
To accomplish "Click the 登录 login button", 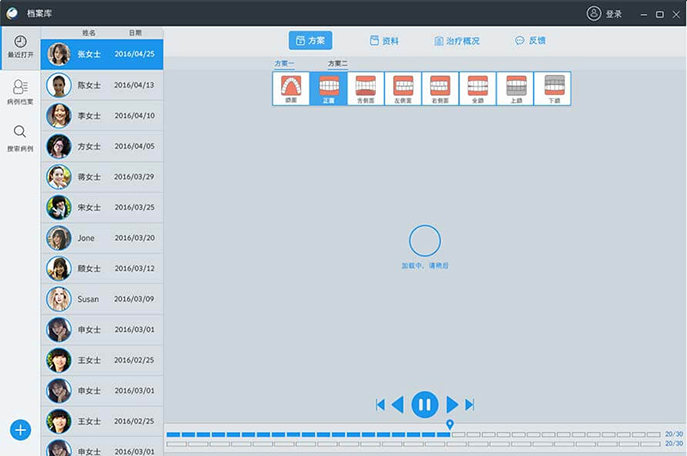I will (x=605, y=14).
